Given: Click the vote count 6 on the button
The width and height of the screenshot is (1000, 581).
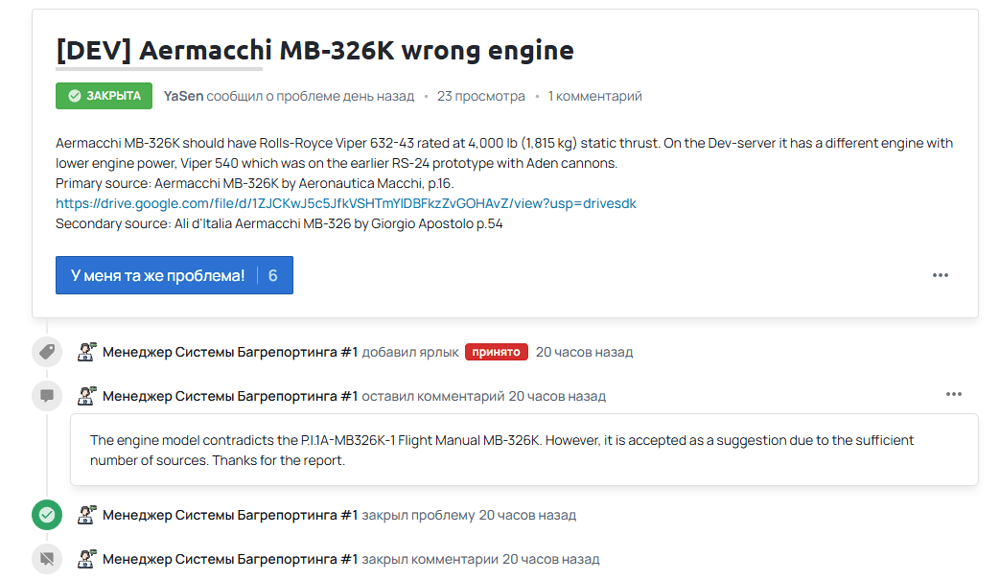Looking at the screenshot, I should coord(273,275).
